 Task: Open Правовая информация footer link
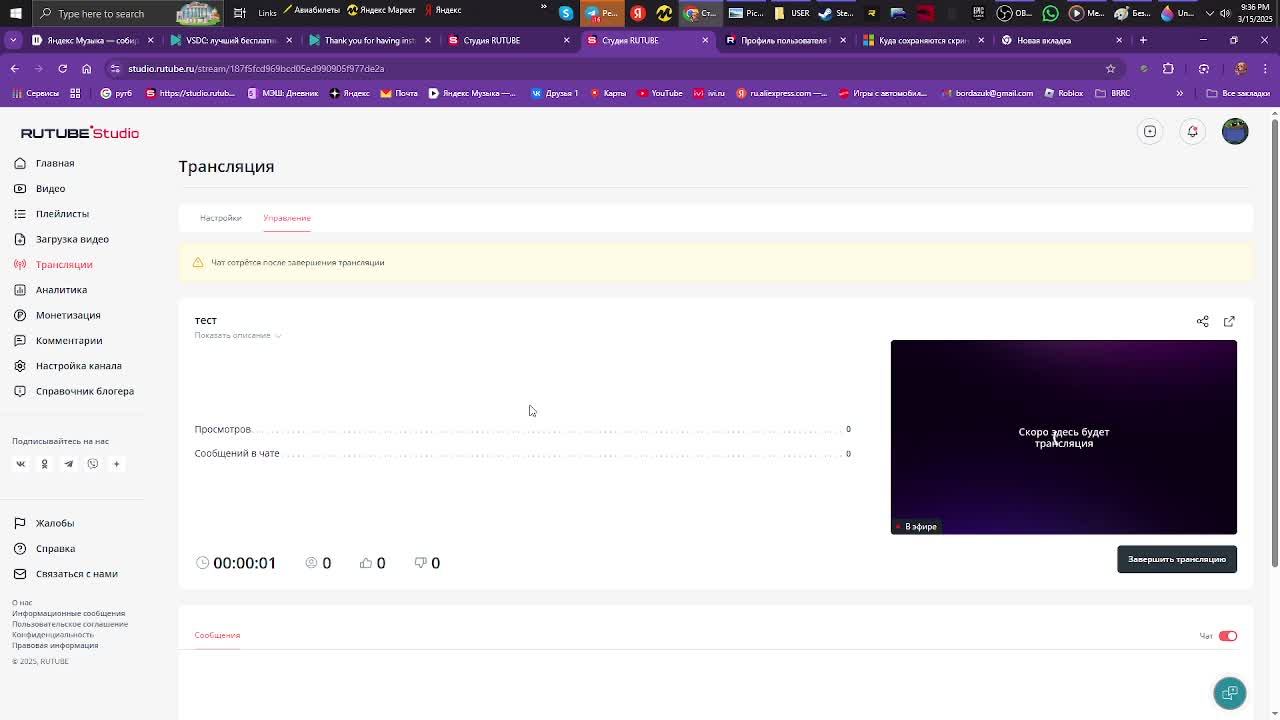click(55, 645)
